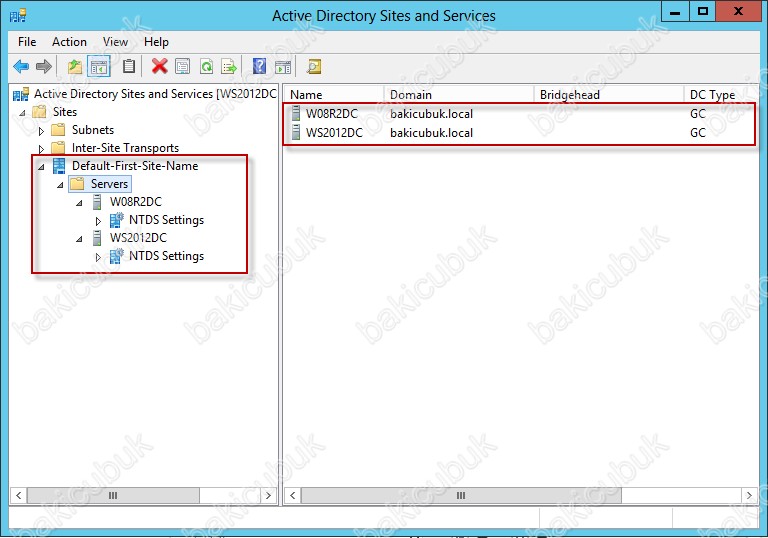Image resolution: width=768 pixels, height=538 pixels.
Task: Collapse the Servers node
Action: tap(60, 185)
